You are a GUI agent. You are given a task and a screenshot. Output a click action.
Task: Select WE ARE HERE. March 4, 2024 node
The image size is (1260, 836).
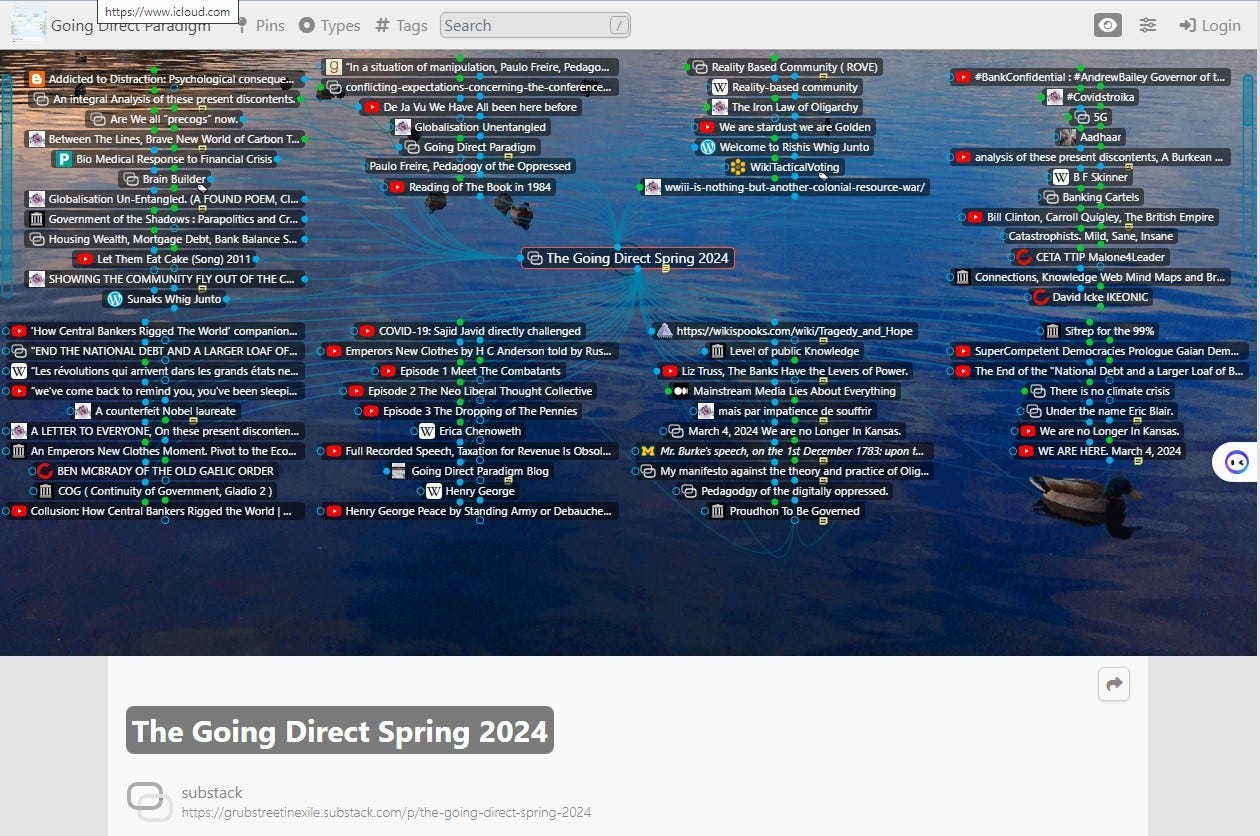(1099, 451)
